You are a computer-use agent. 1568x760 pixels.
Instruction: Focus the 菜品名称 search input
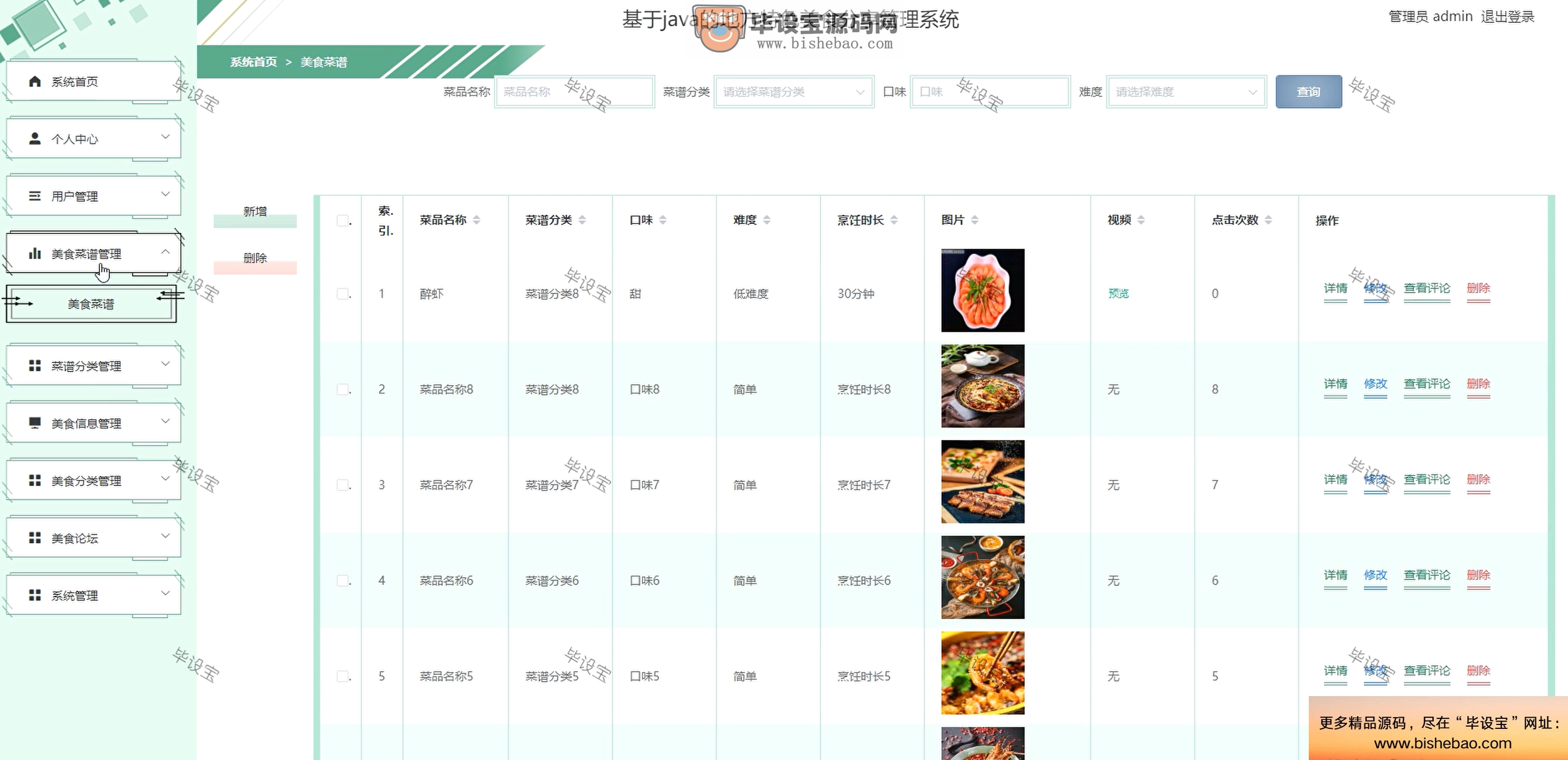tap(574, 92)
